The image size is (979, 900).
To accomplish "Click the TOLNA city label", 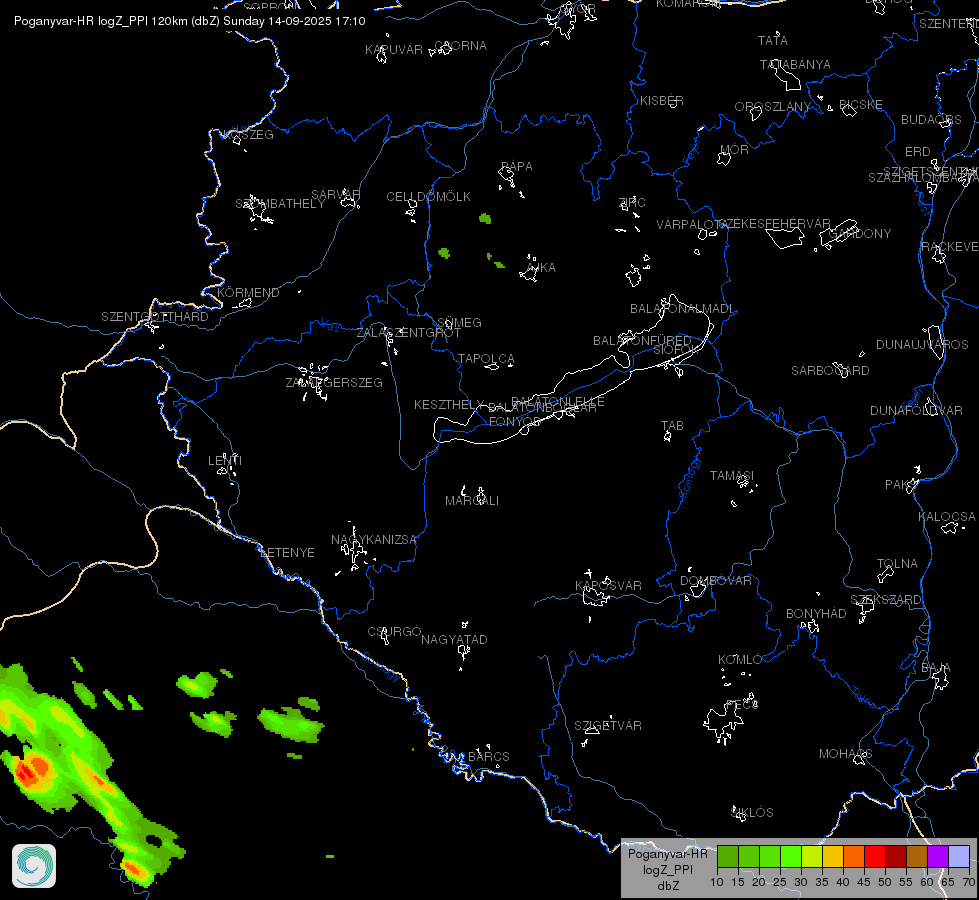I will pos(897,563).
